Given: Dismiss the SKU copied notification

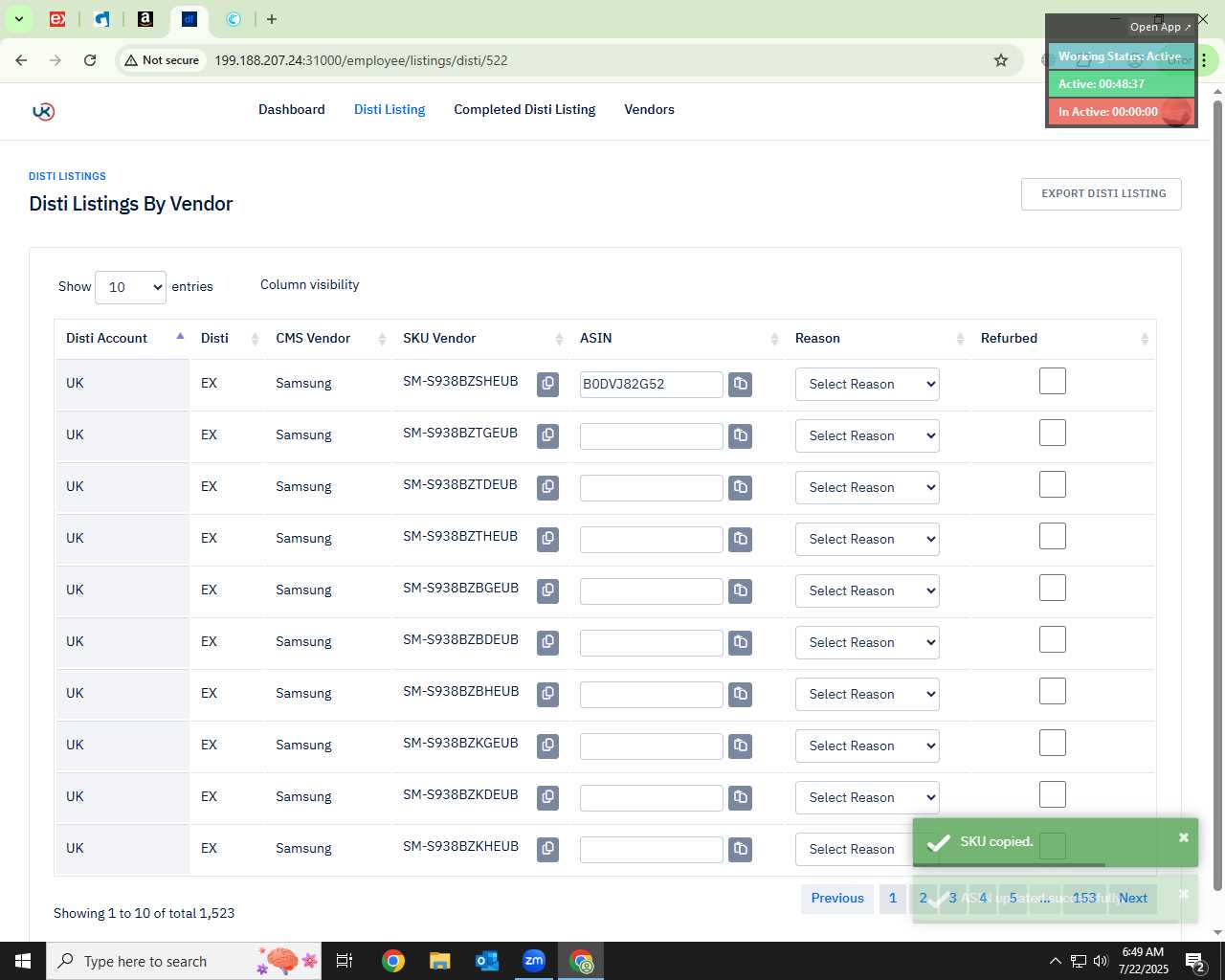Looking at the screenshot, I should [1183, 837].
